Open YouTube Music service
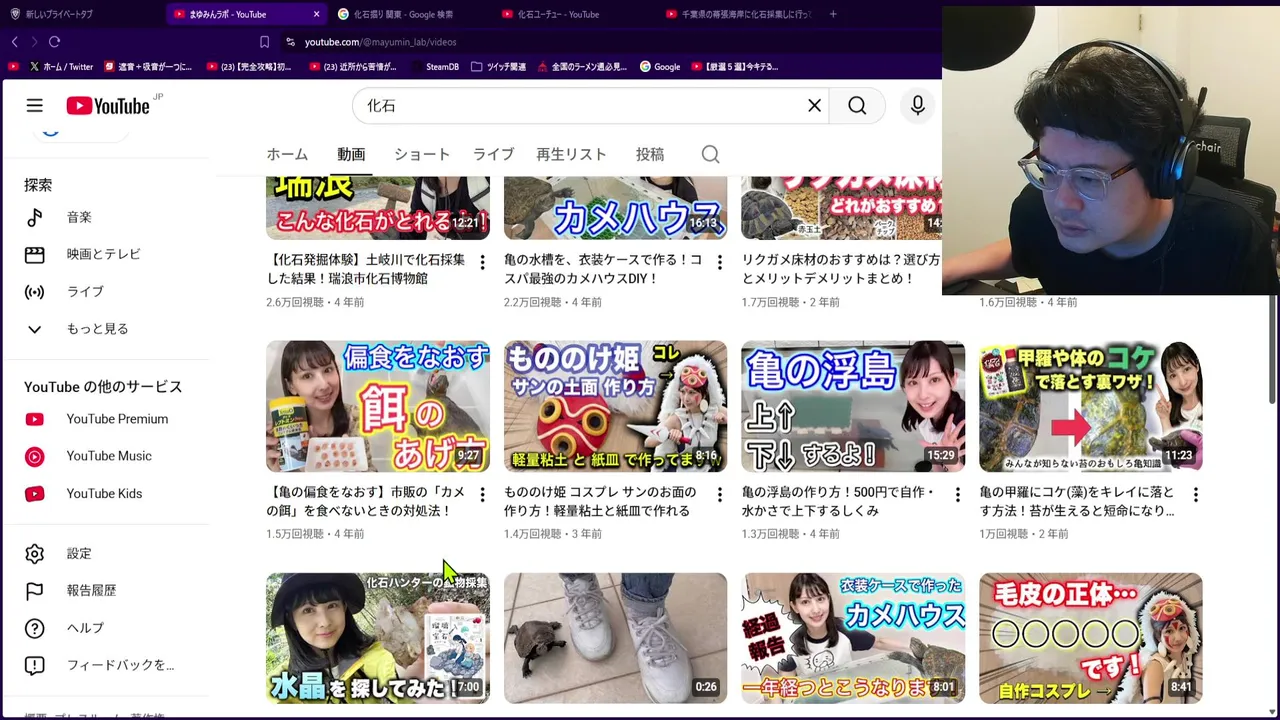The width and height of the screenshot is (1280, 720). tap(107, 456)
